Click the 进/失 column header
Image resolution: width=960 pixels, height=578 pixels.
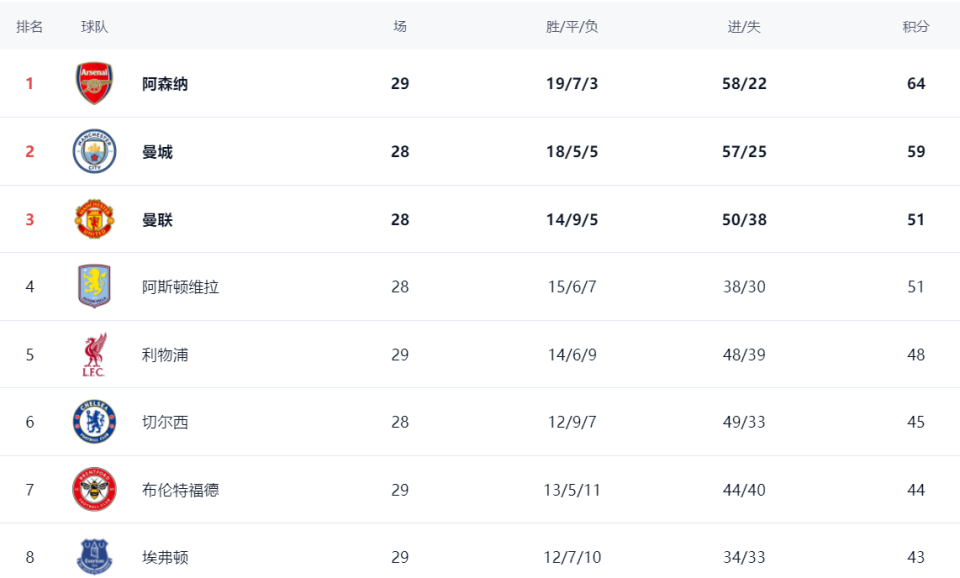(744, 27)
